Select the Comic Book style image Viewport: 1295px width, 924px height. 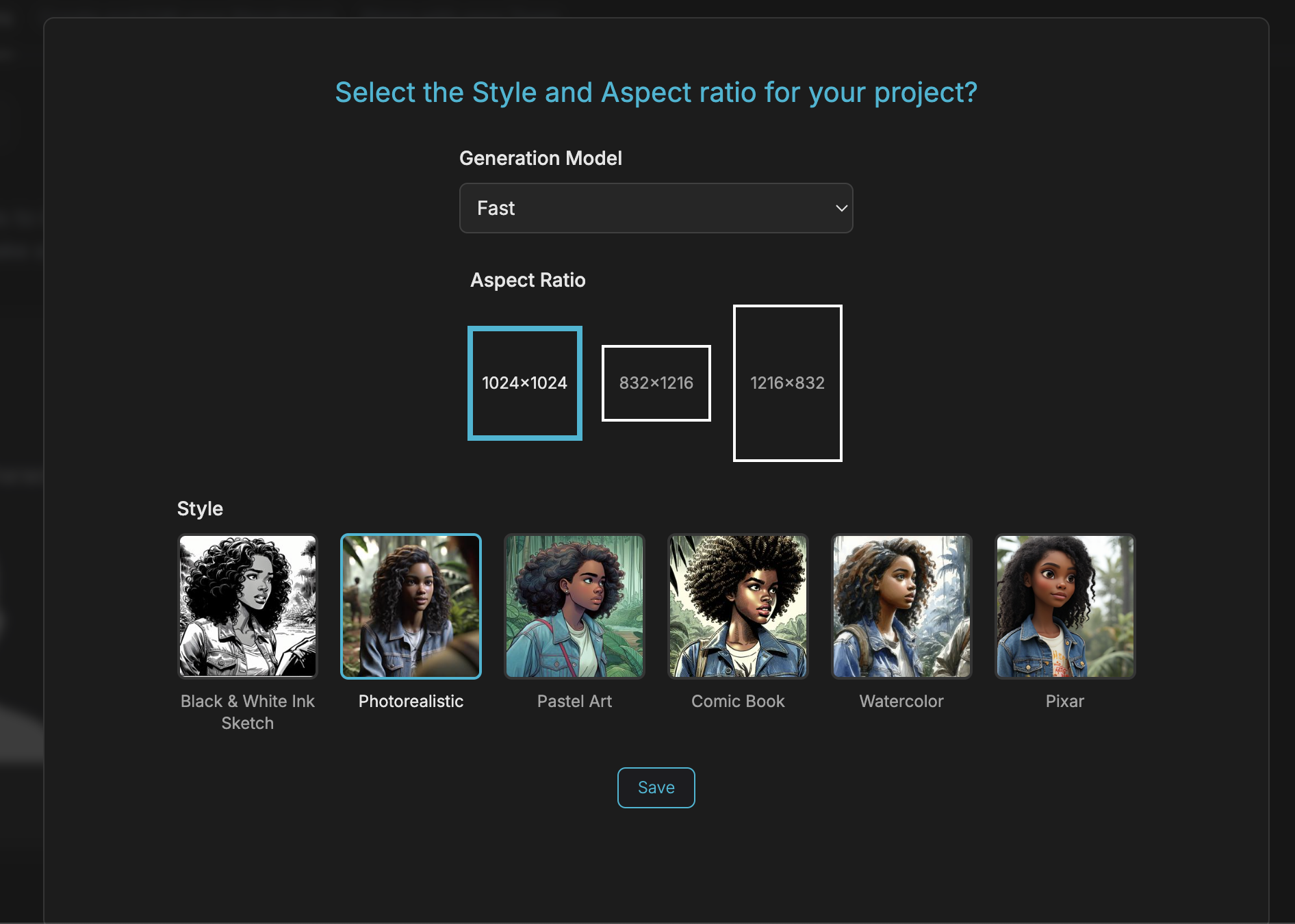pyautogui.click(x=738, y=606)
